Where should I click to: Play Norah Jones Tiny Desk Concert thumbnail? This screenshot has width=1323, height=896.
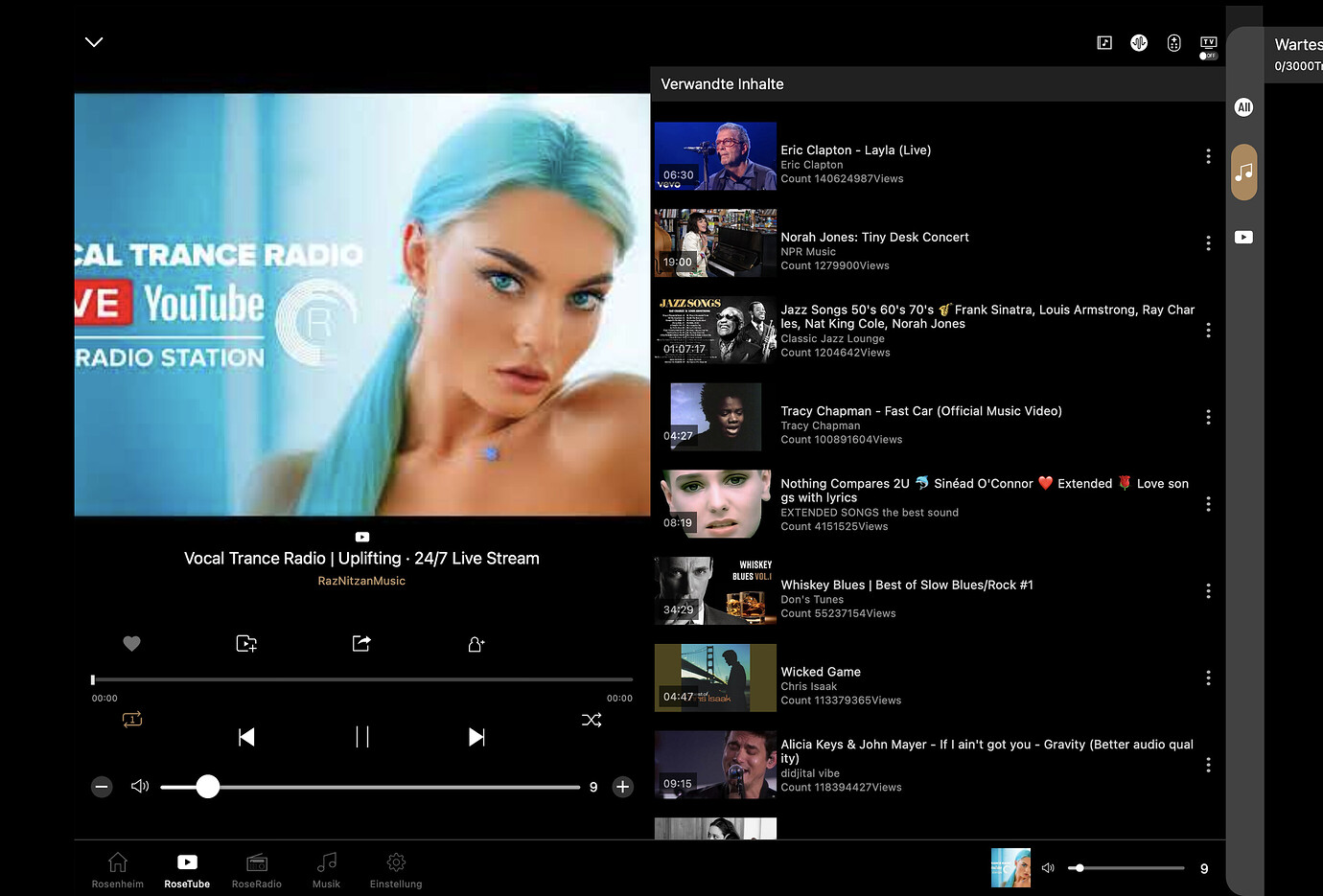pos(715,243)
